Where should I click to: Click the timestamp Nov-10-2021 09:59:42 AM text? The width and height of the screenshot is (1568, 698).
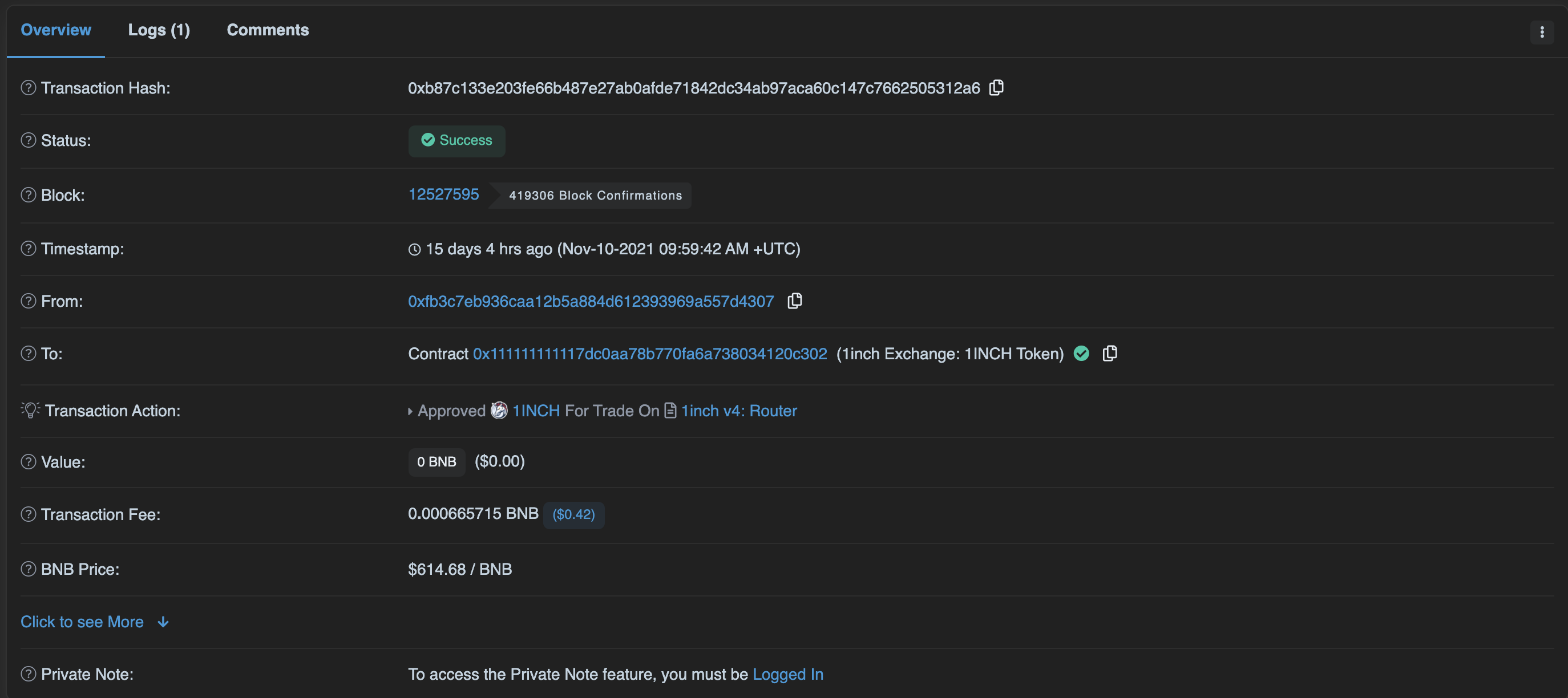pos(678,249)
